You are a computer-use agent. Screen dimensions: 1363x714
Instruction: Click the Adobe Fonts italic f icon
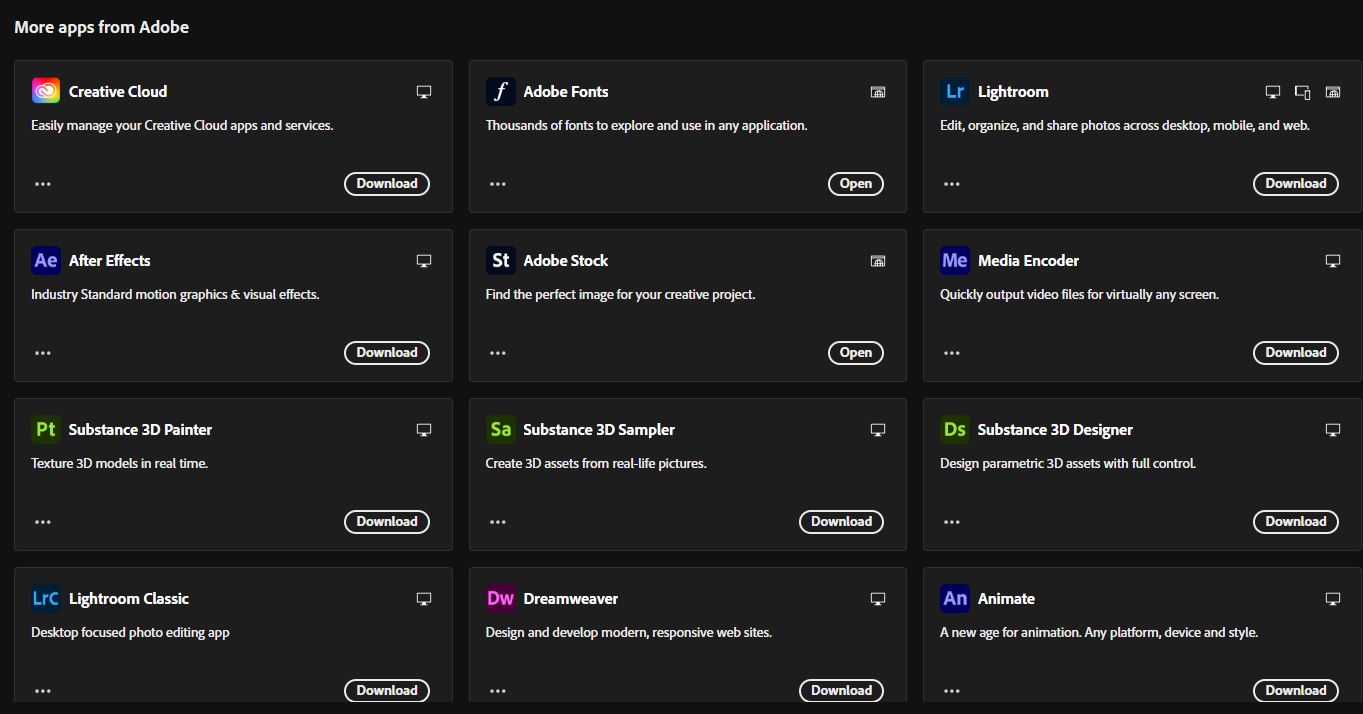coord(500,91)
